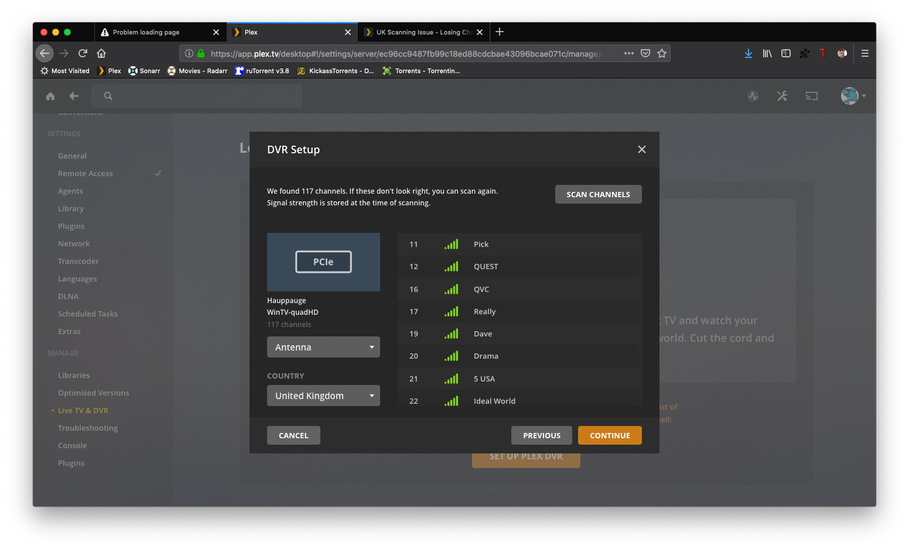Viewport: 909px width, 550px height.
Task: Open Troubleshooting in sidebar
Action: (88, 428)
